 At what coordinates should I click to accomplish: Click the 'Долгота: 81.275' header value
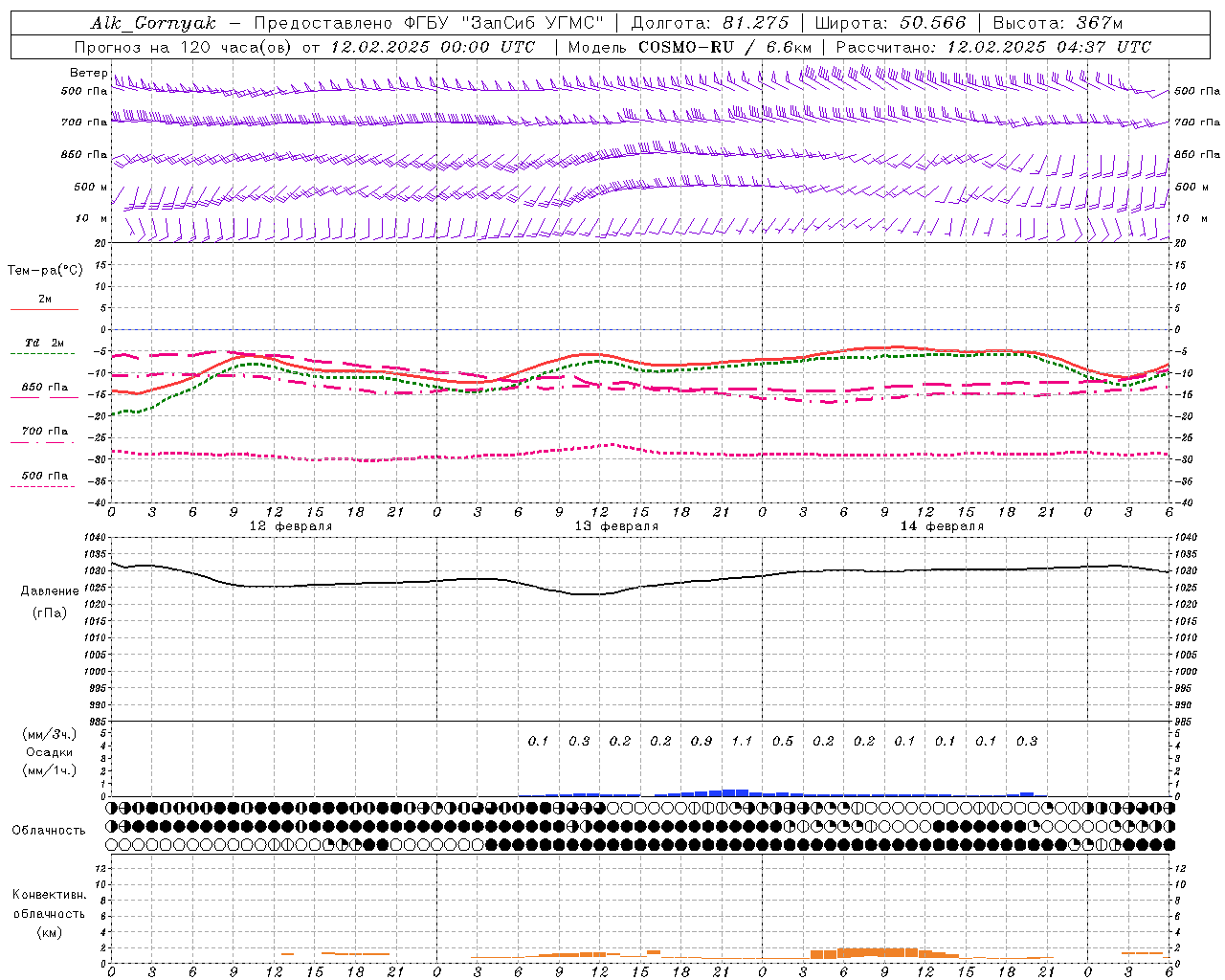[x=711, y=23]
